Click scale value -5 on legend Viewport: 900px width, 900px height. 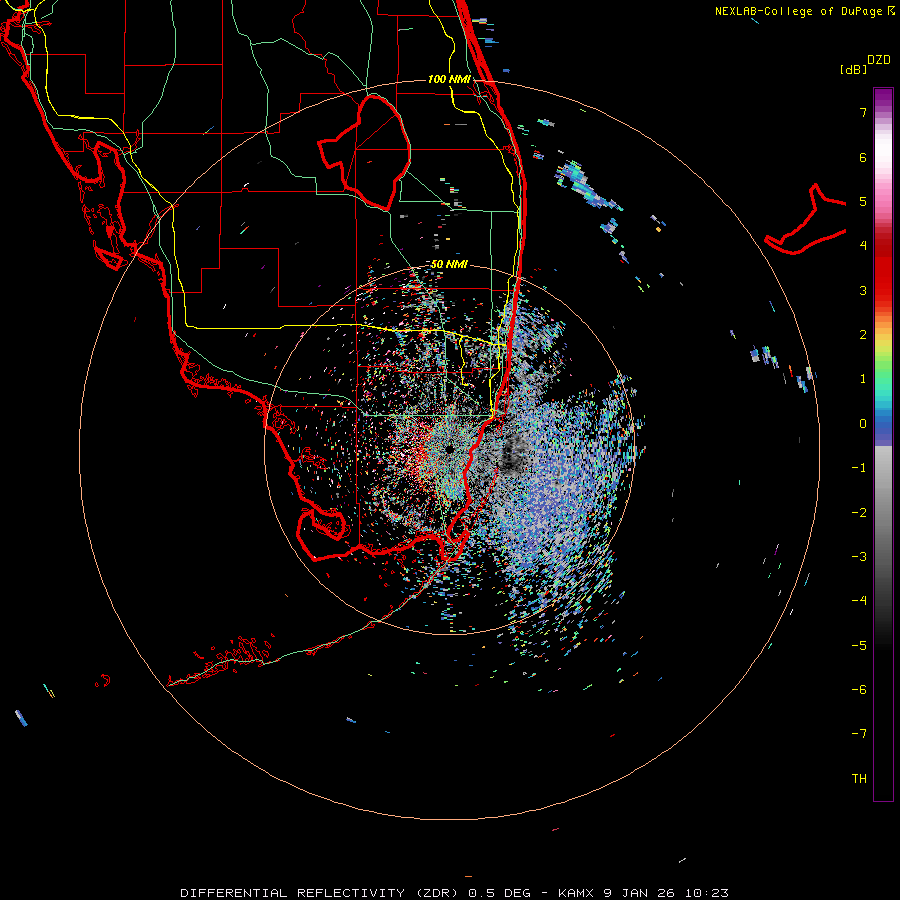click(859, 645)
